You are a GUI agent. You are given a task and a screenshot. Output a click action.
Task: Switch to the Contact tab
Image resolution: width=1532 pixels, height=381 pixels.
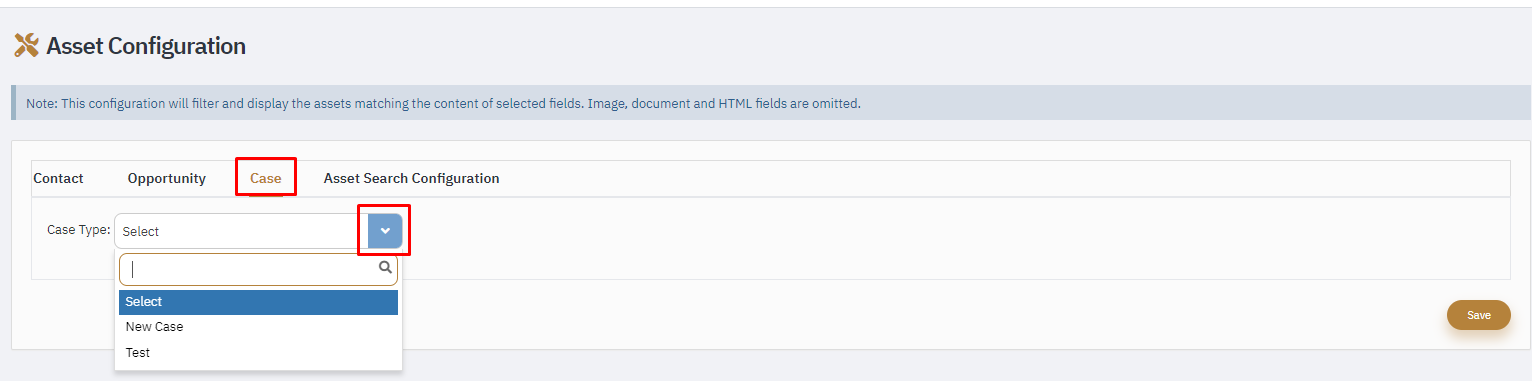point(59,178)
